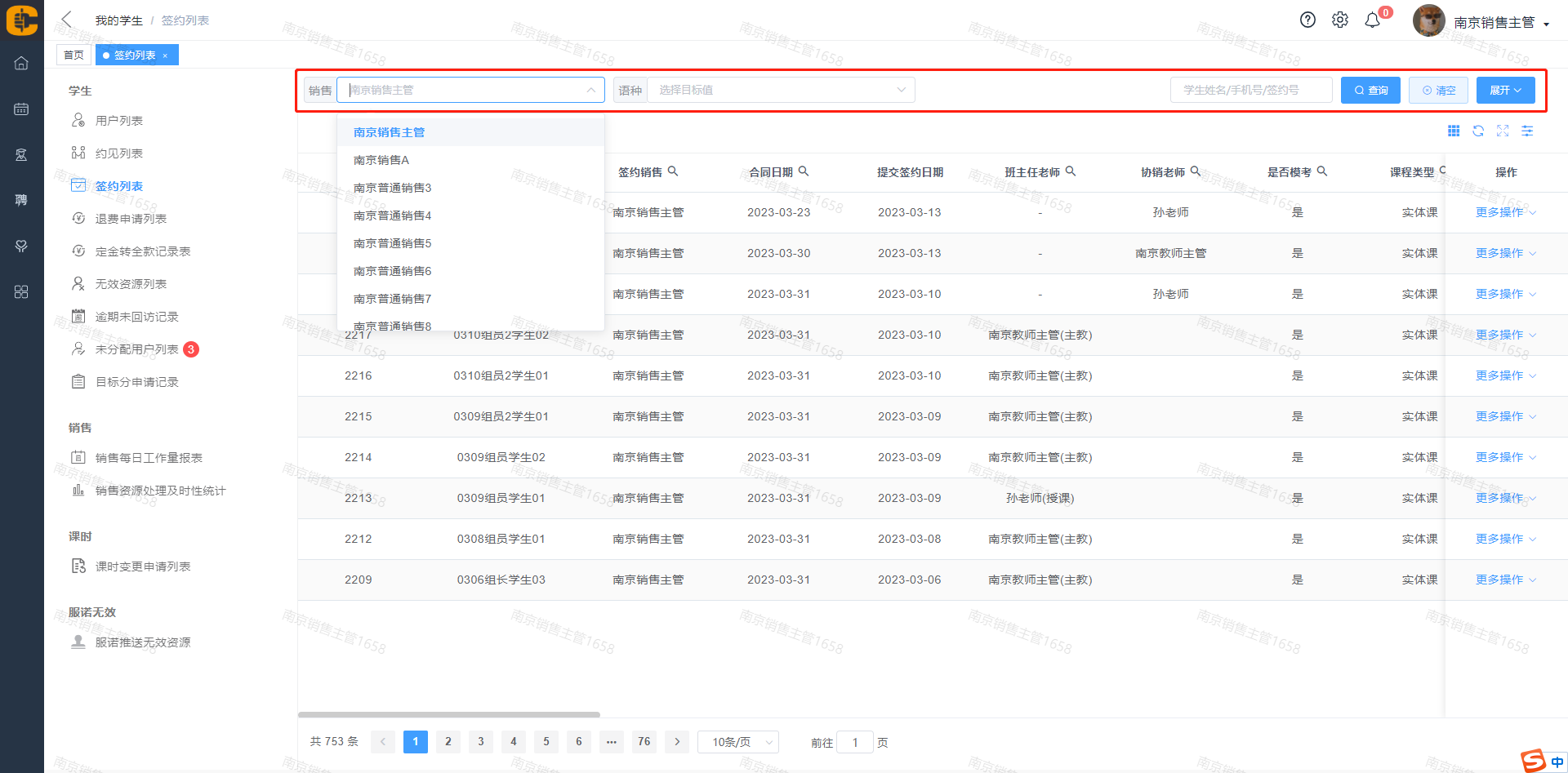Toggle fullscreen table view icon
Viewport: 1568px width, 773px height.
(1503, 131)
